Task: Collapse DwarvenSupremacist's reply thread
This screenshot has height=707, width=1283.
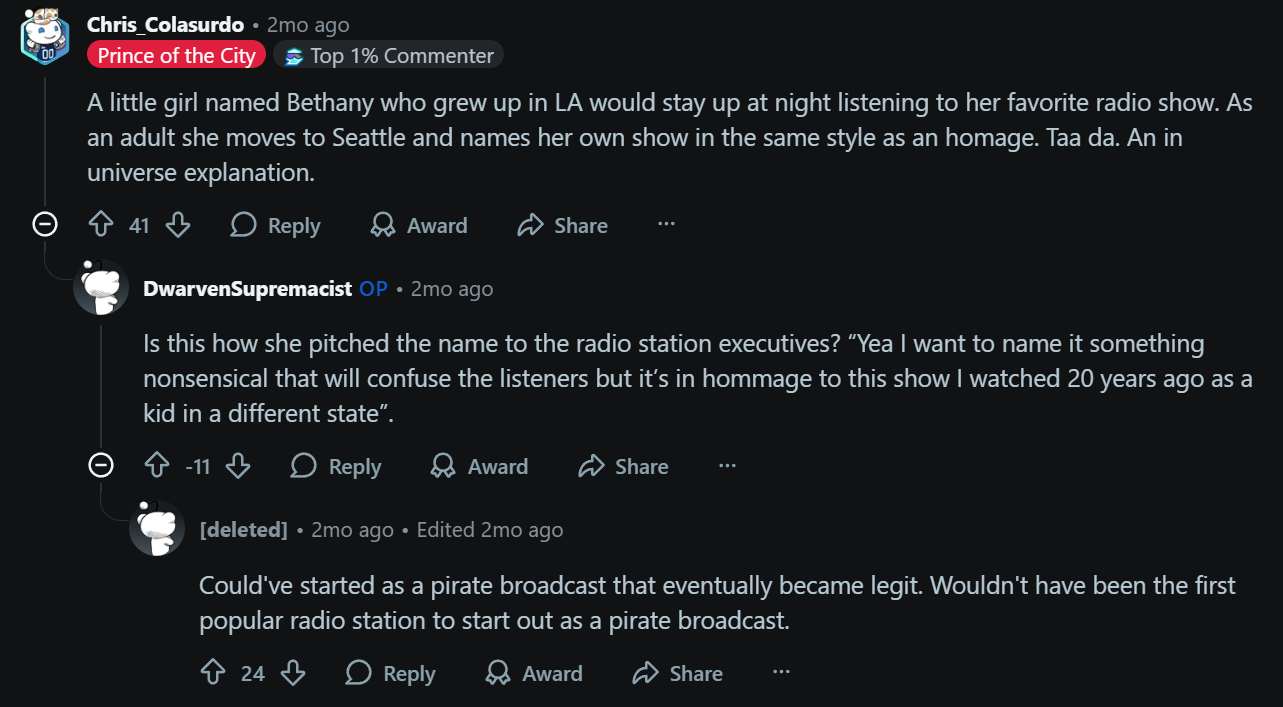Action: pos(101,466)
